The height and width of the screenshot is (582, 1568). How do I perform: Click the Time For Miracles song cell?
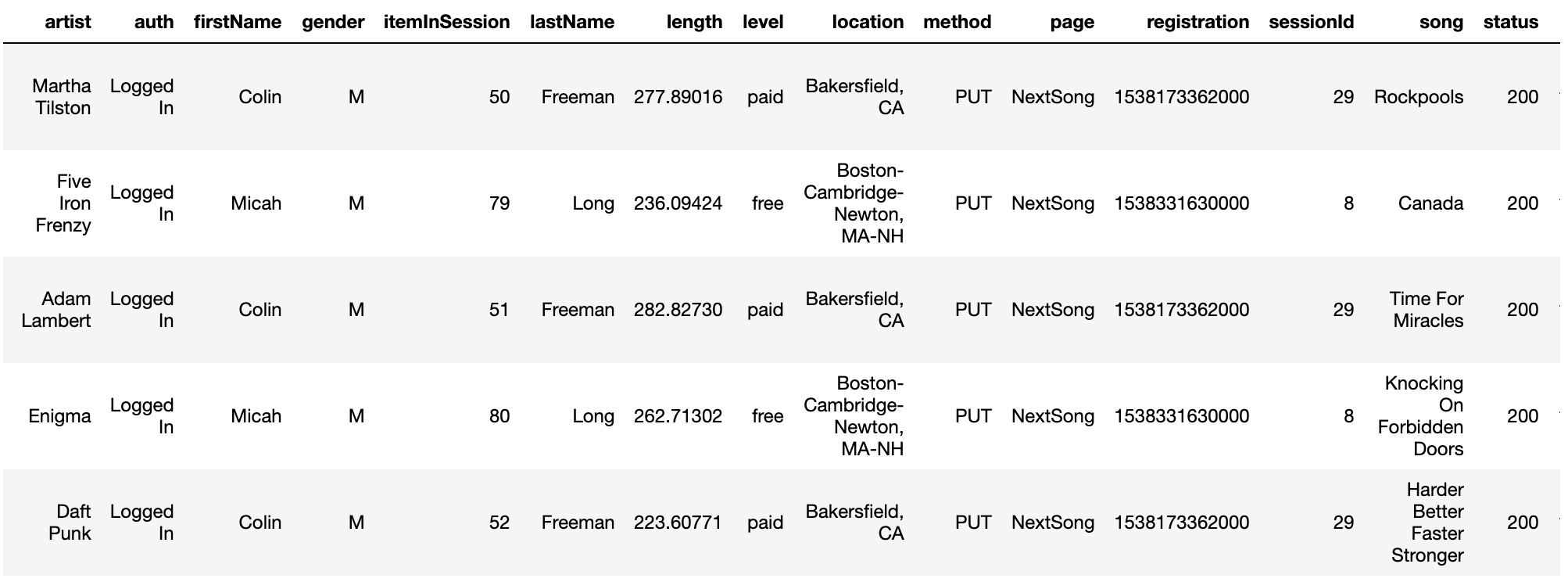pyautogui.click(x=1427, y=310)
